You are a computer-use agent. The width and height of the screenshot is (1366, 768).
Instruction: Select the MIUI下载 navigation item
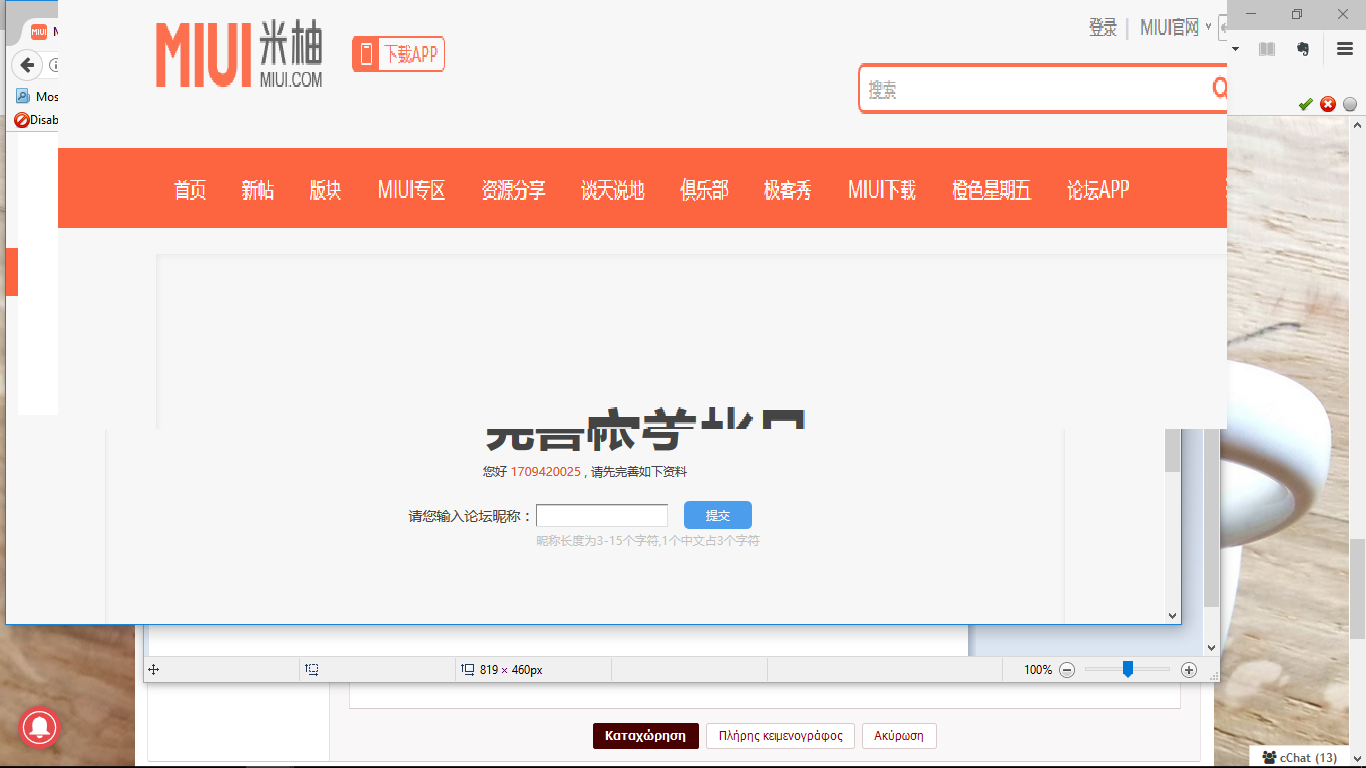coord(881,190)
